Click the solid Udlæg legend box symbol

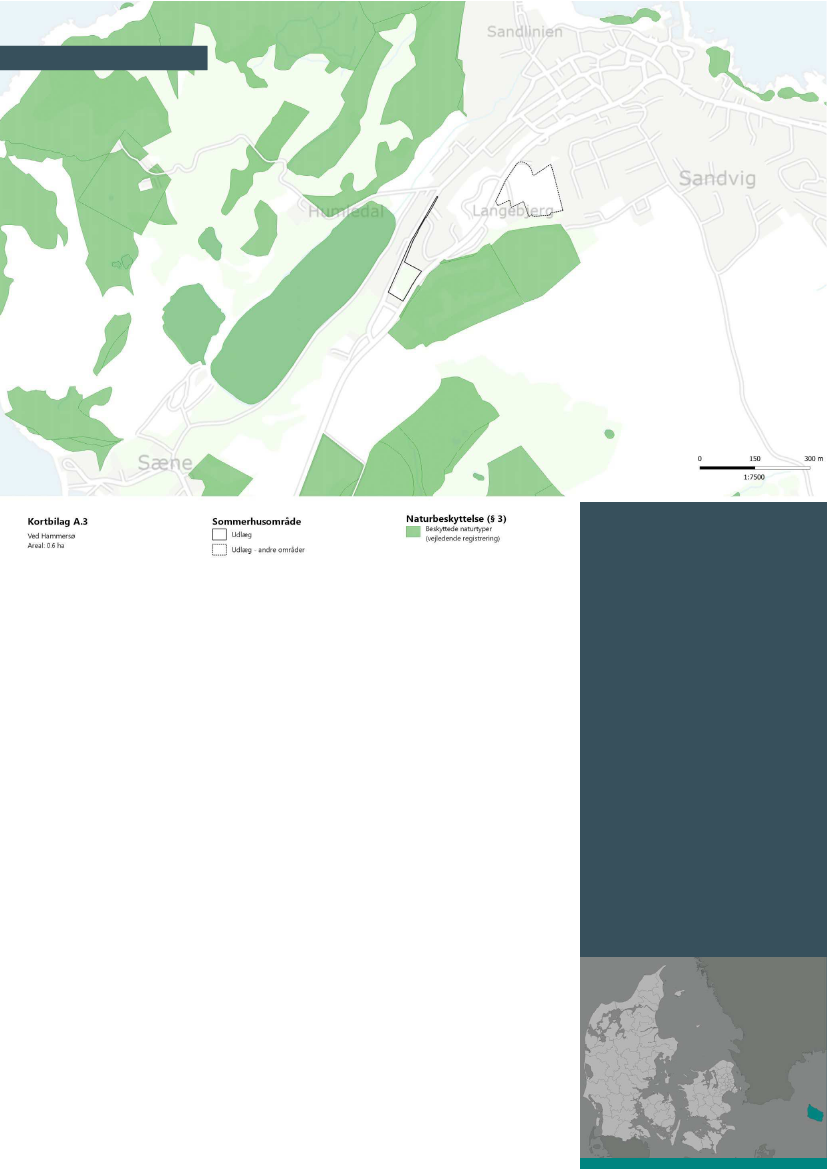click(219, 534)
